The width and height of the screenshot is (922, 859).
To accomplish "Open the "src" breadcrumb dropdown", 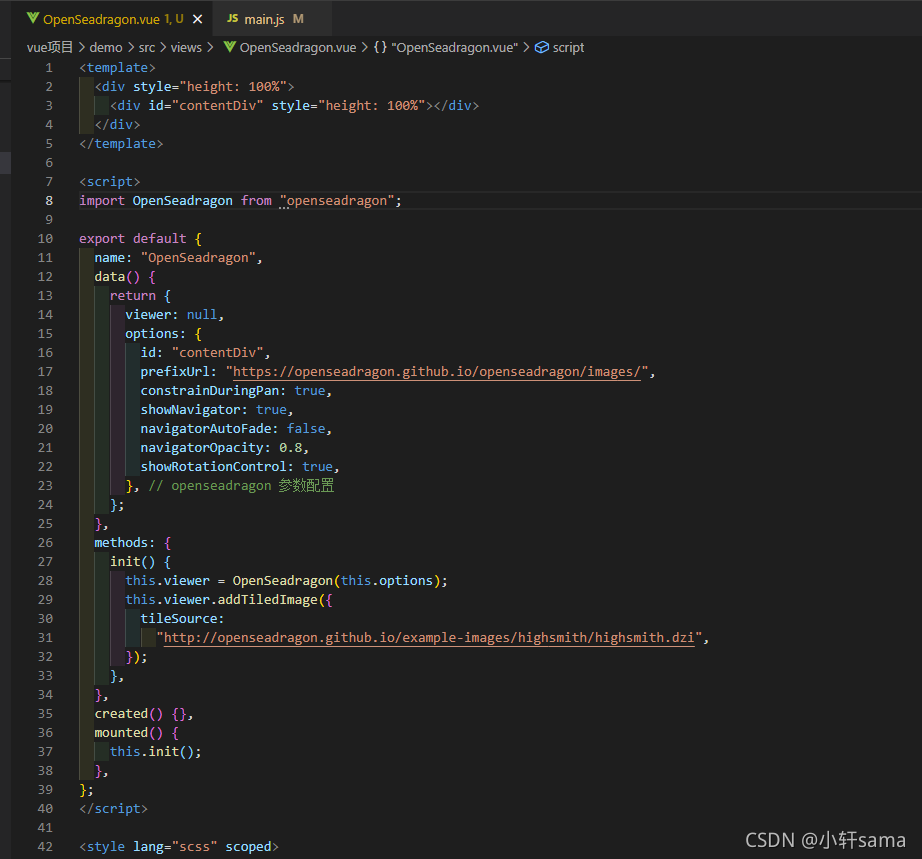I will click(x=147, y=47).
